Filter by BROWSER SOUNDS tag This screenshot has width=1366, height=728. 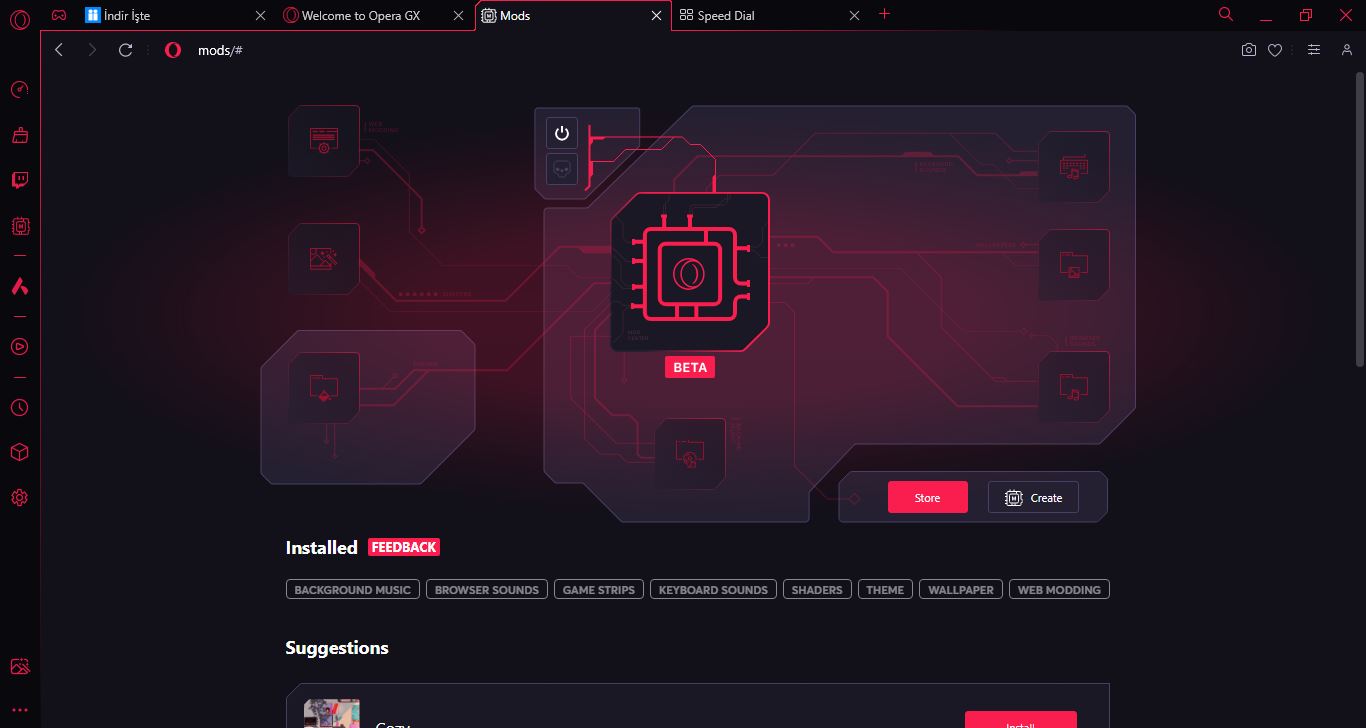[x=487, y=590]
